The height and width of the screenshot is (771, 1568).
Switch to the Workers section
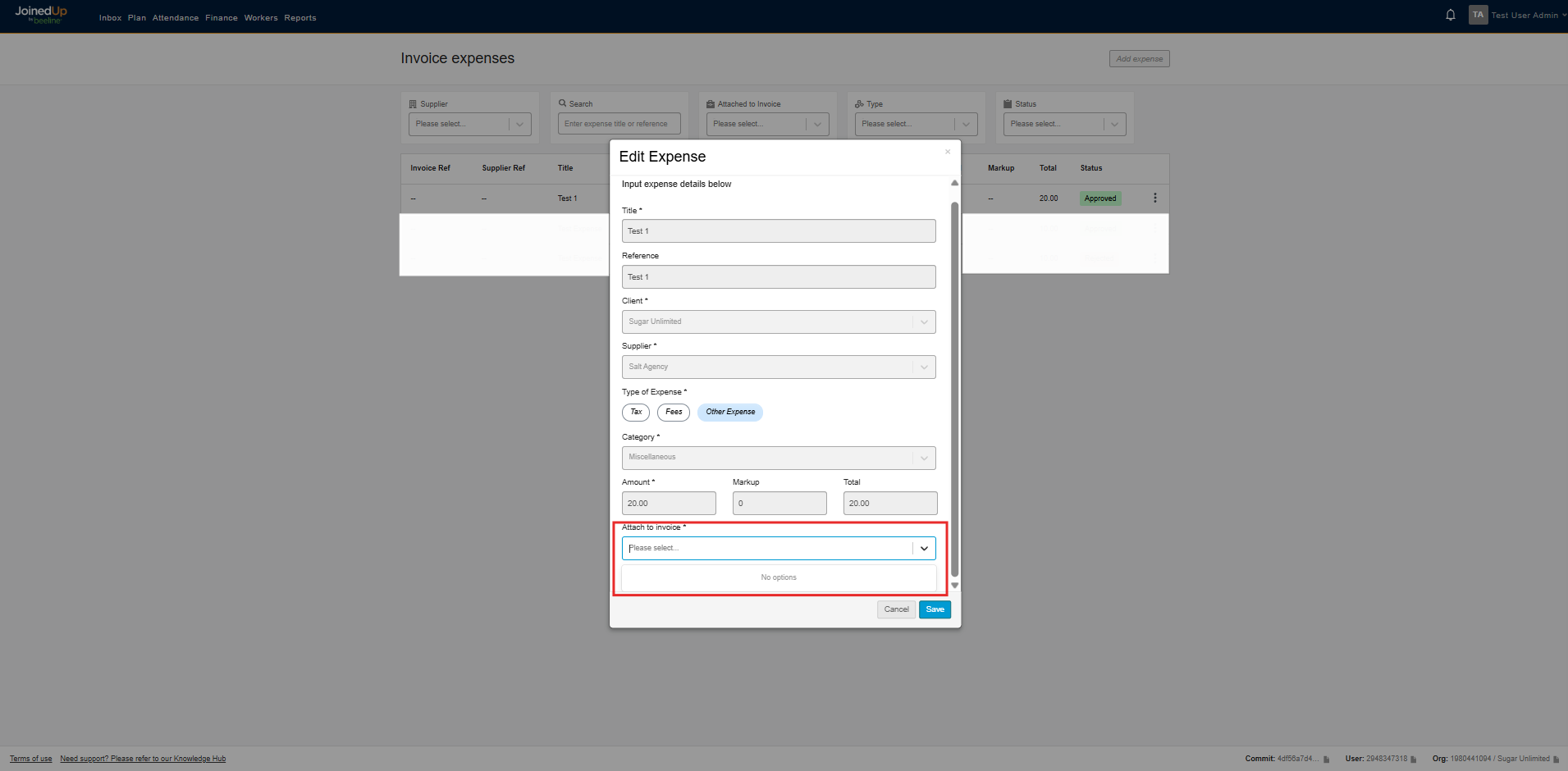coord(261,17)
